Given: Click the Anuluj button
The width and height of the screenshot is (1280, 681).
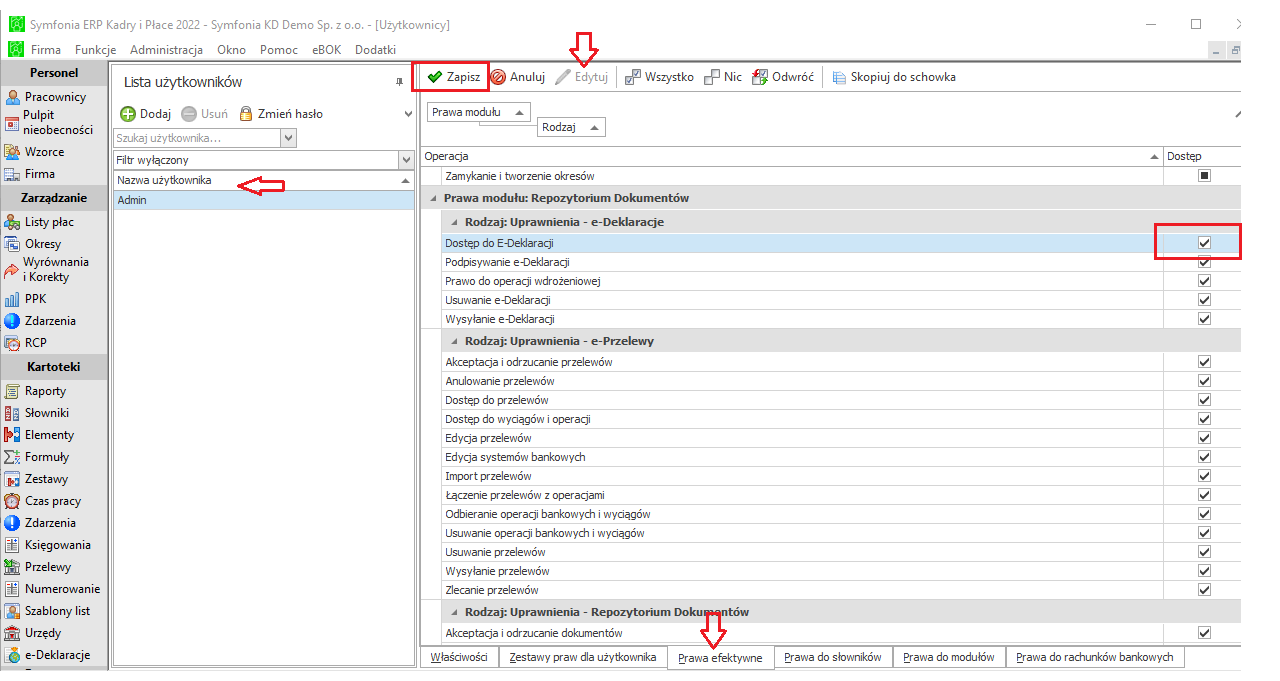Looking at the screenshot, I should [517, 77].
